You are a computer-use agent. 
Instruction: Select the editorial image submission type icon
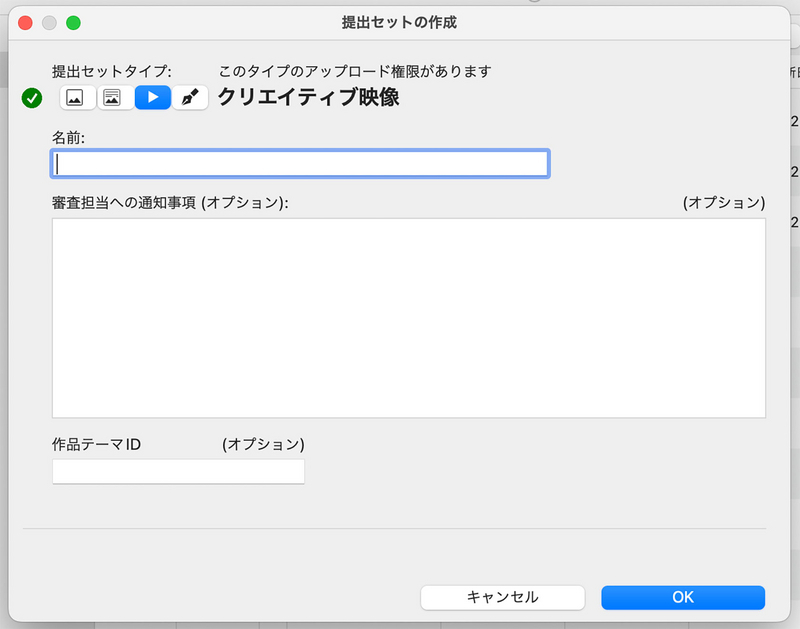[x=115, y=97]
